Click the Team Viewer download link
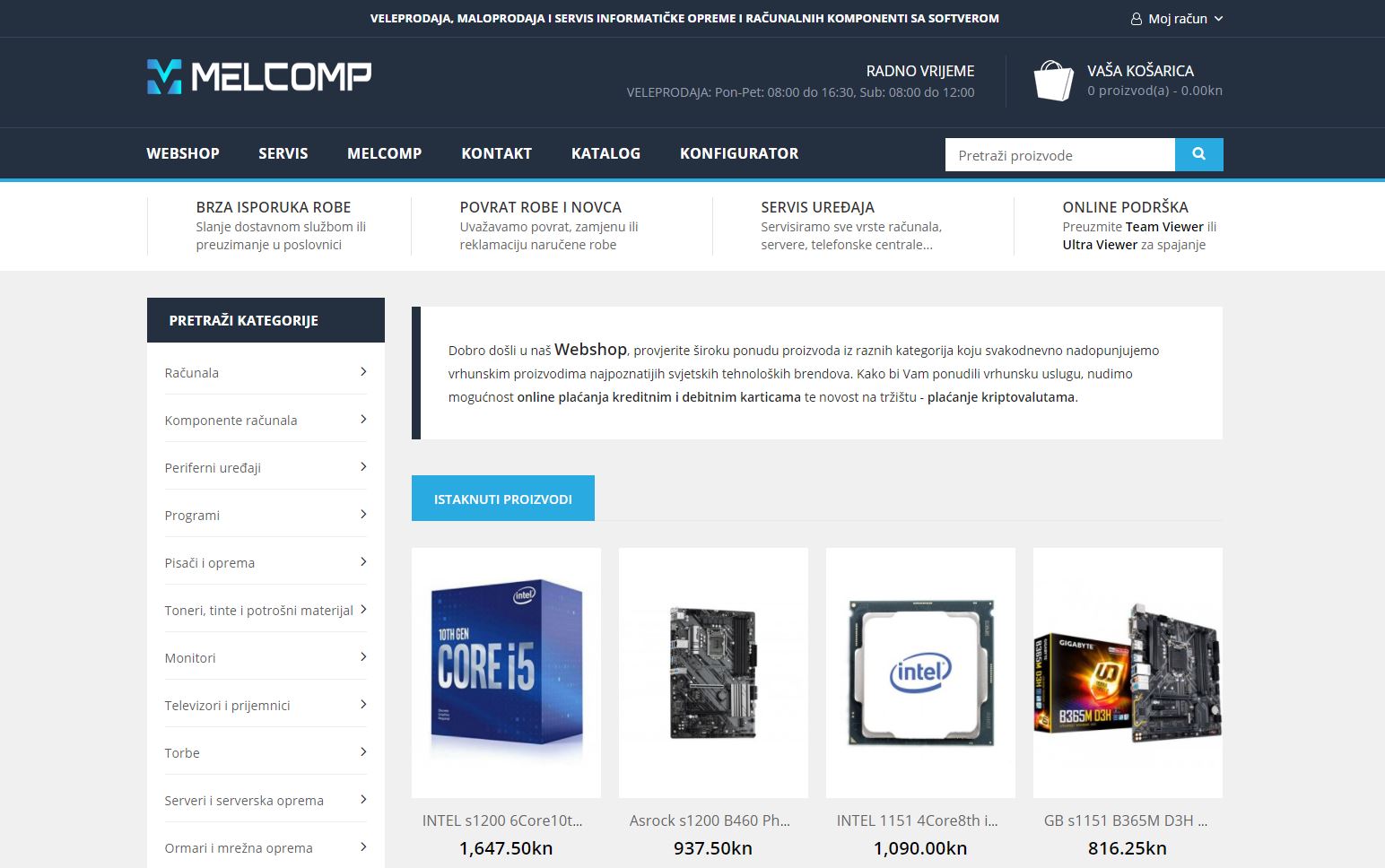Viewport: 1385px width, 868px height. tap(1164, 227)
